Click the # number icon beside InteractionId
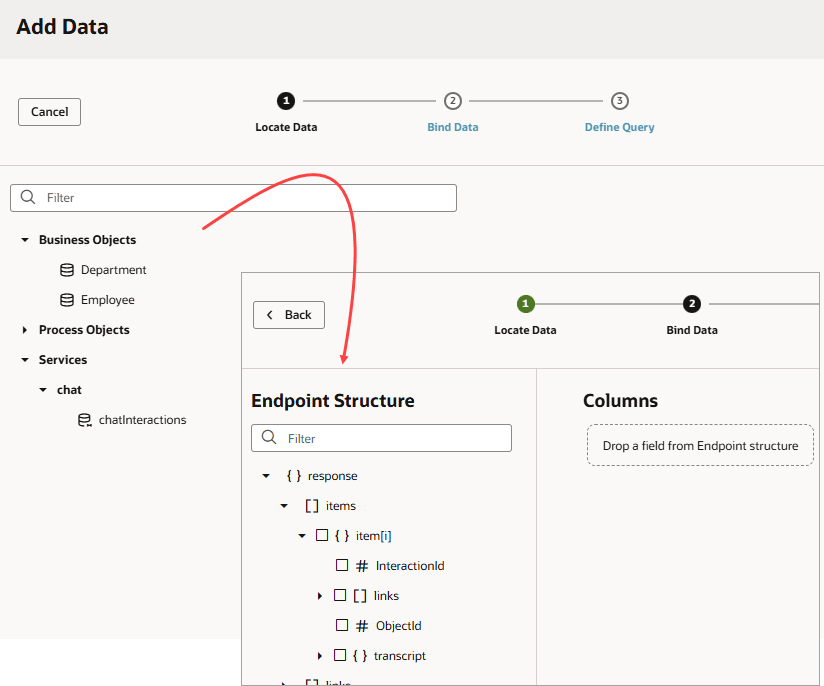 [x=363, y=565]
